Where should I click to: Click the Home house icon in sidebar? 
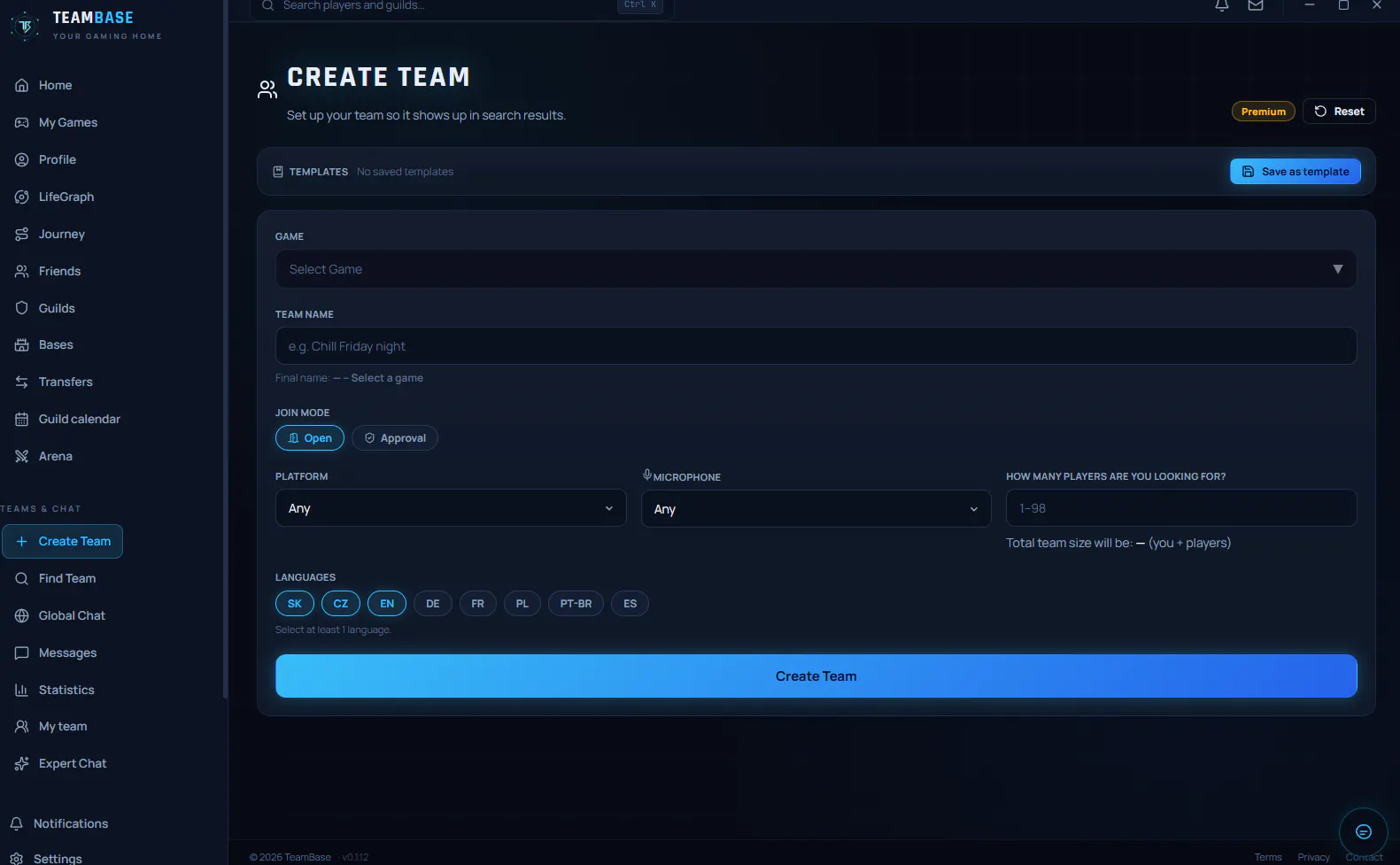tap(22, 86)
